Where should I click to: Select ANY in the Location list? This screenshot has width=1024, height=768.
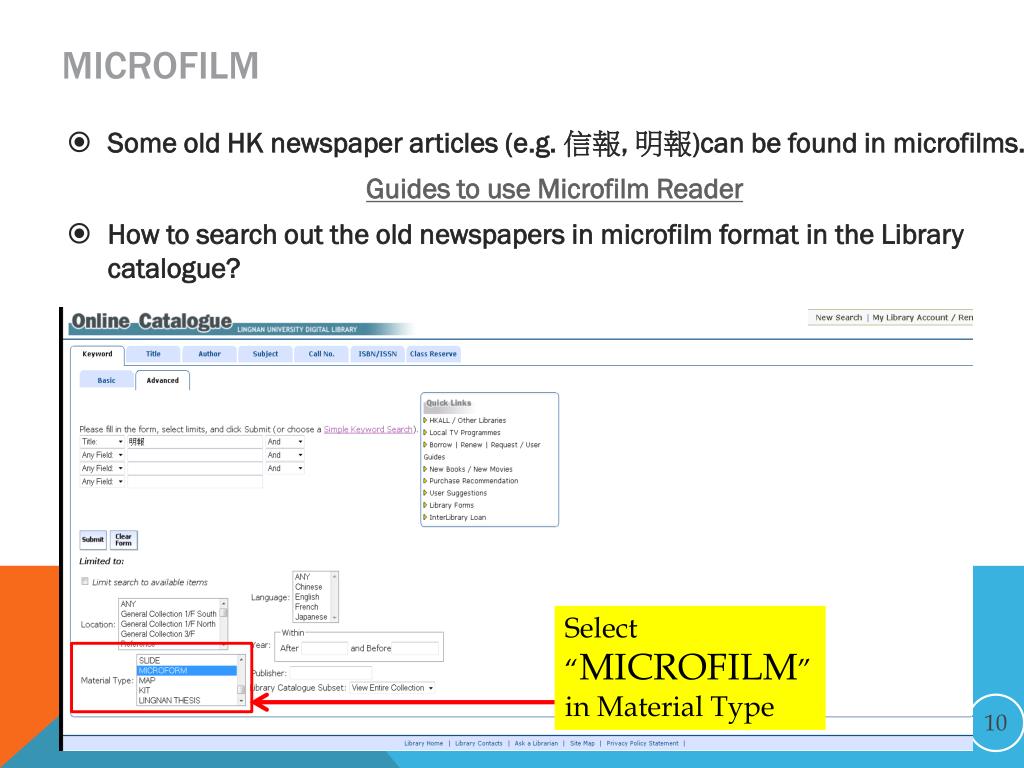pyautogui.click(x=168, y=604)
